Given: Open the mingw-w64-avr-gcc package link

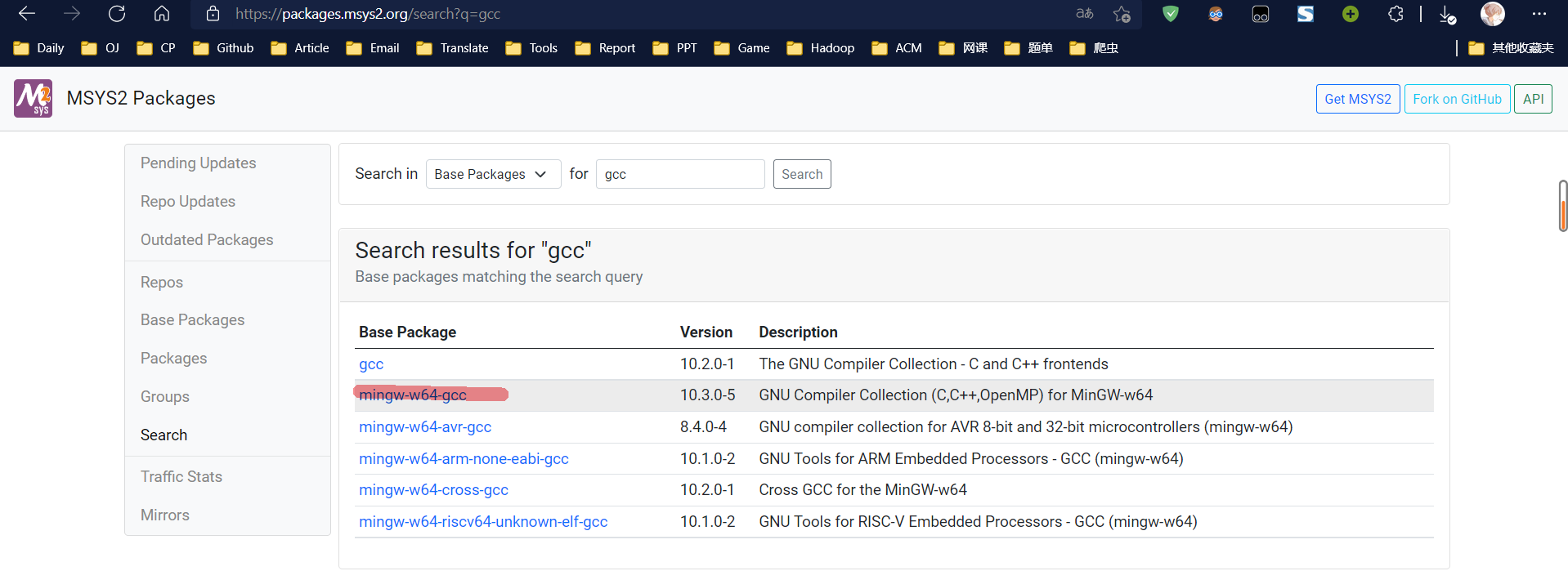Looking at the screenshot, I should (425, 427).
